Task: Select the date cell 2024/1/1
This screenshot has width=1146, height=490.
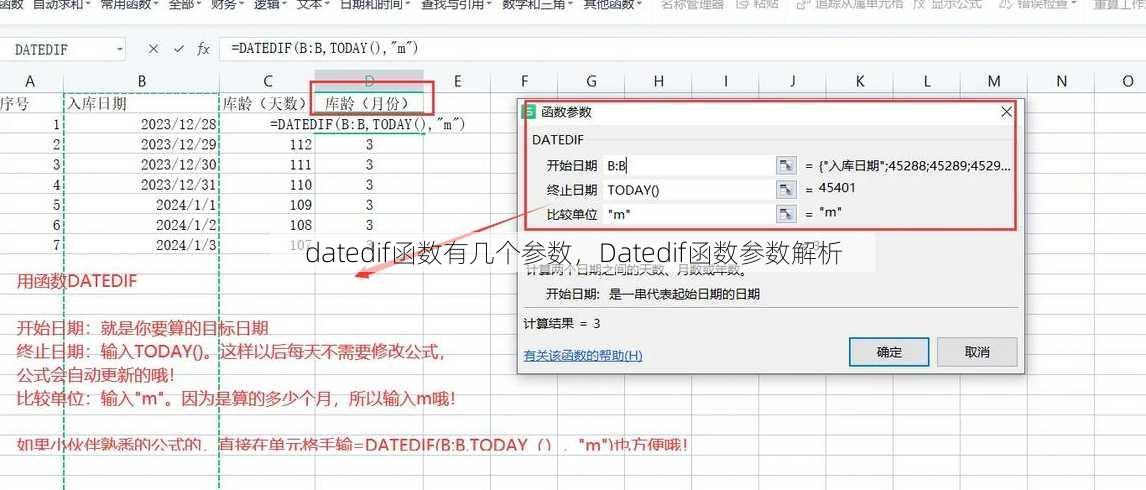Action: 142,204
